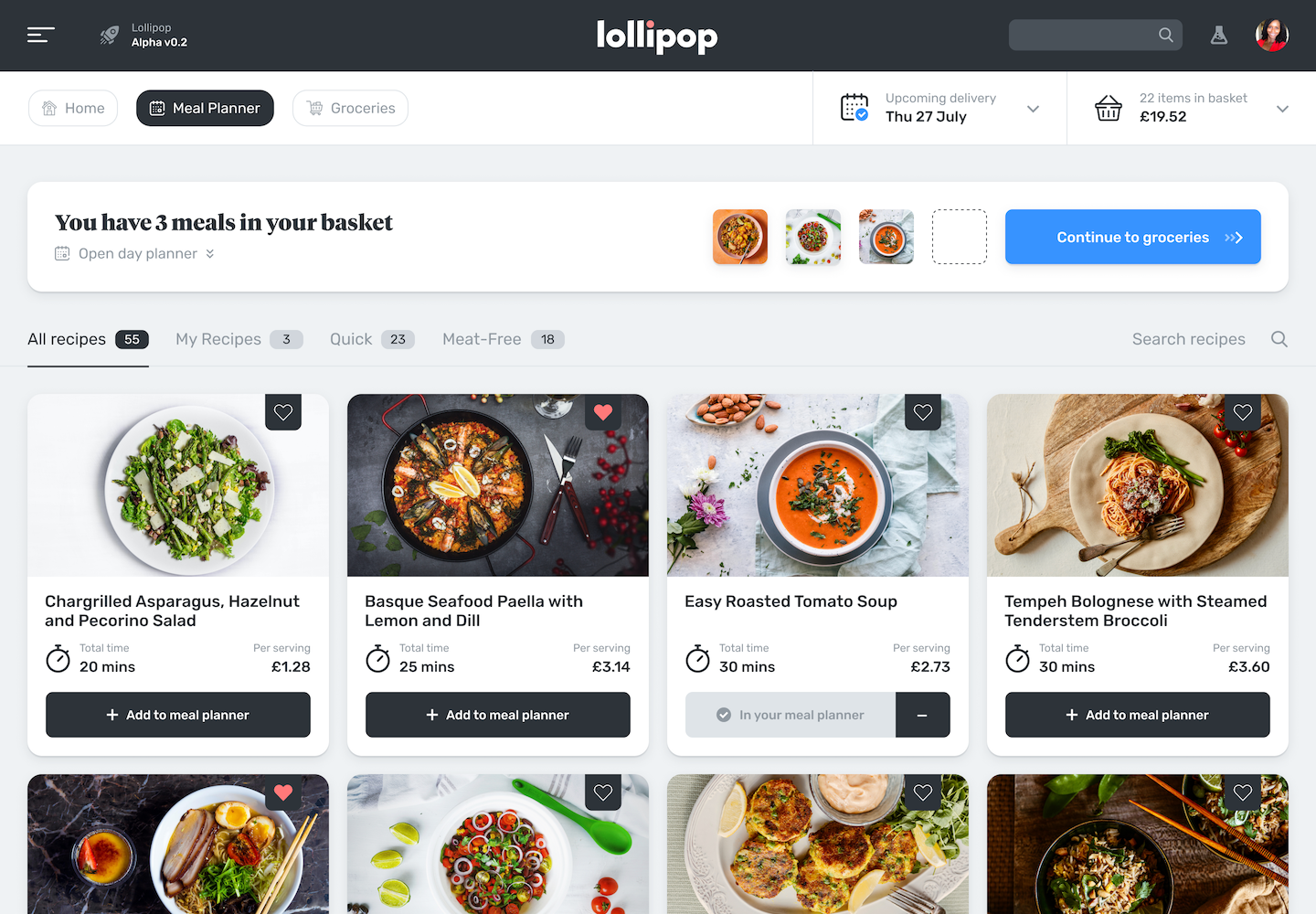Click the header search magnifier icon

pos(1166,35)
